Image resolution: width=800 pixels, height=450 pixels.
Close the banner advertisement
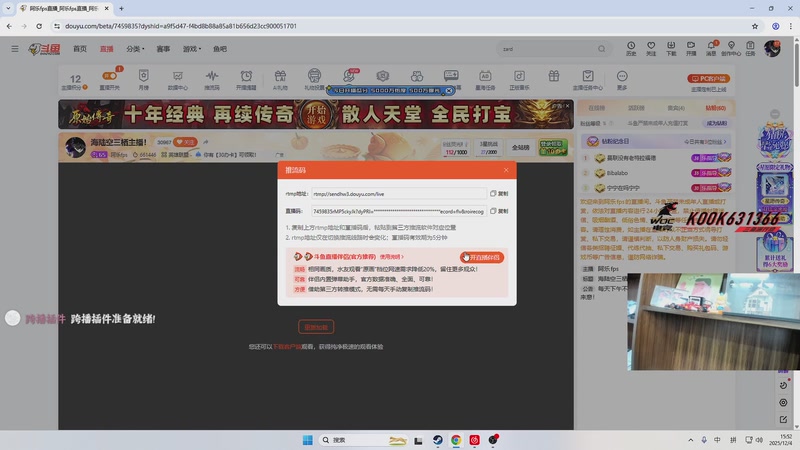click(567, 106)
